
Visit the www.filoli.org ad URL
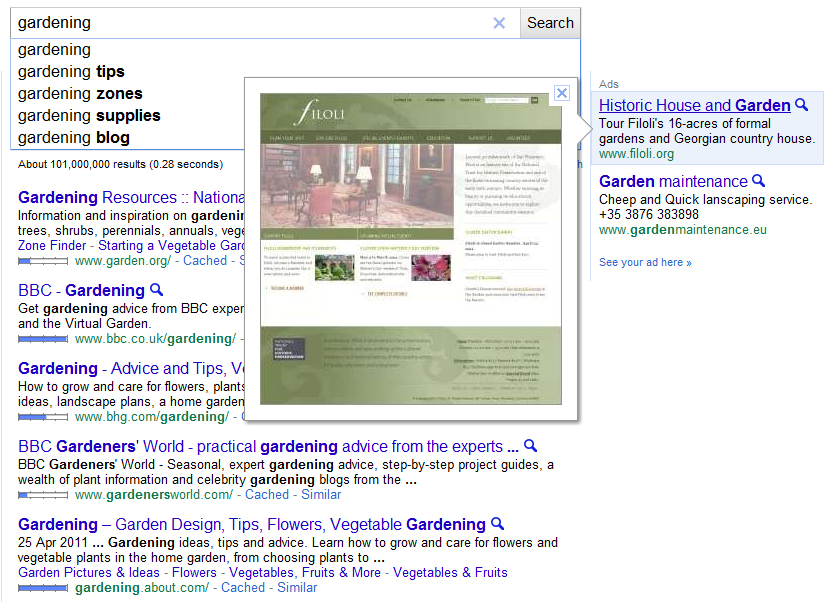click(x=636, y=154)
